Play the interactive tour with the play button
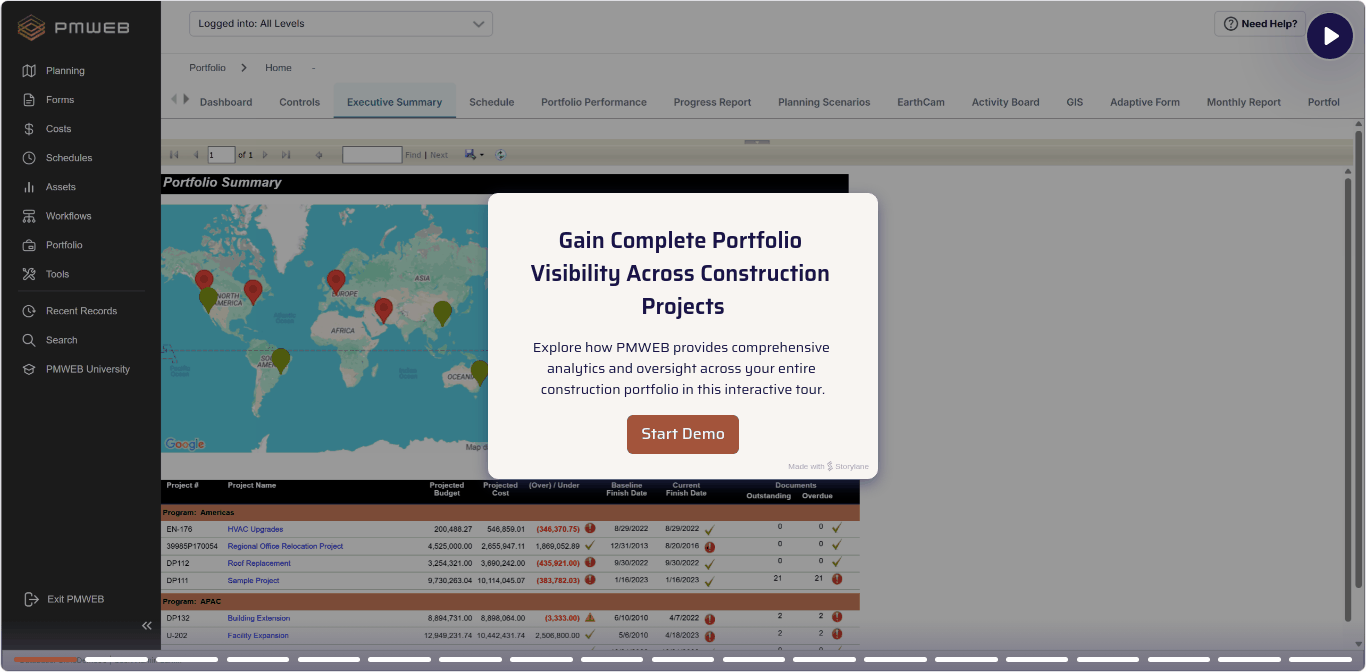The image size is (1366, 672). click(x=1330, y=36)
